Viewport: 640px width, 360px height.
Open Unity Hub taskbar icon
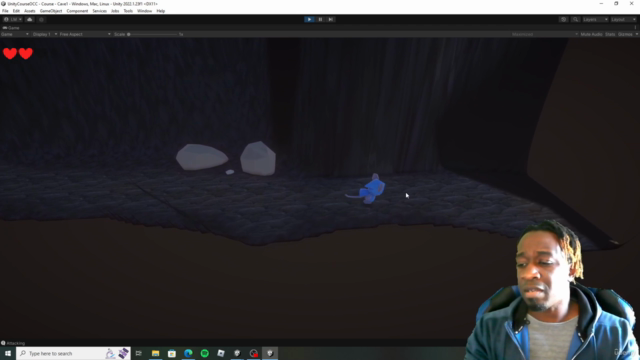click(237, 353)
